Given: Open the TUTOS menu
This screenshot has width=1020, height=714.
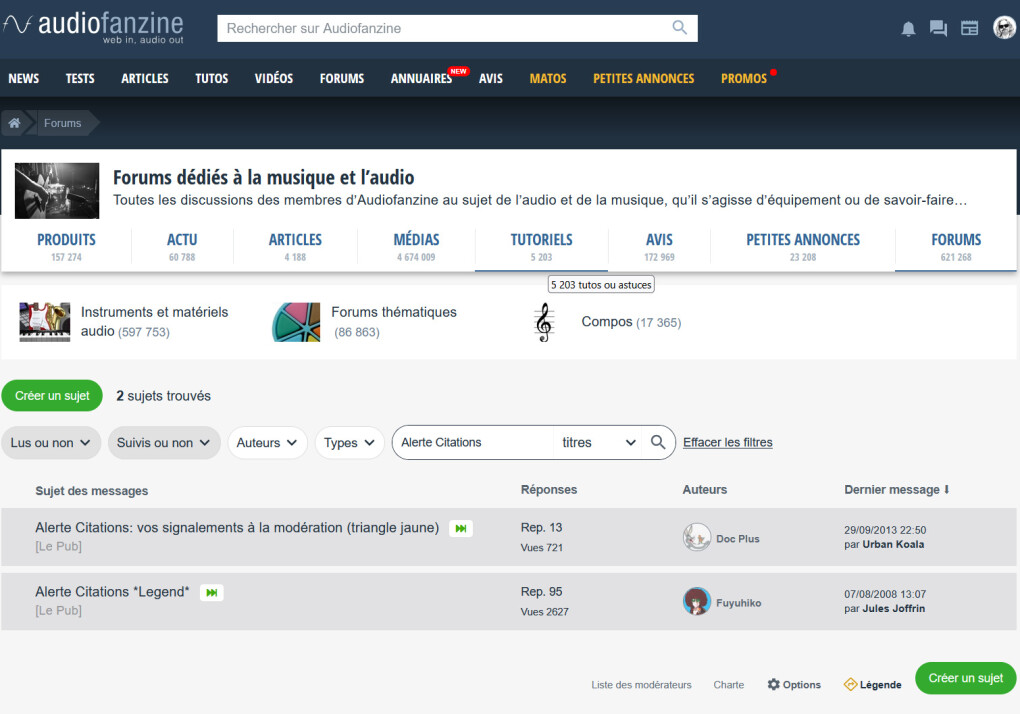Looking at the screenshot, I should 211,79.
